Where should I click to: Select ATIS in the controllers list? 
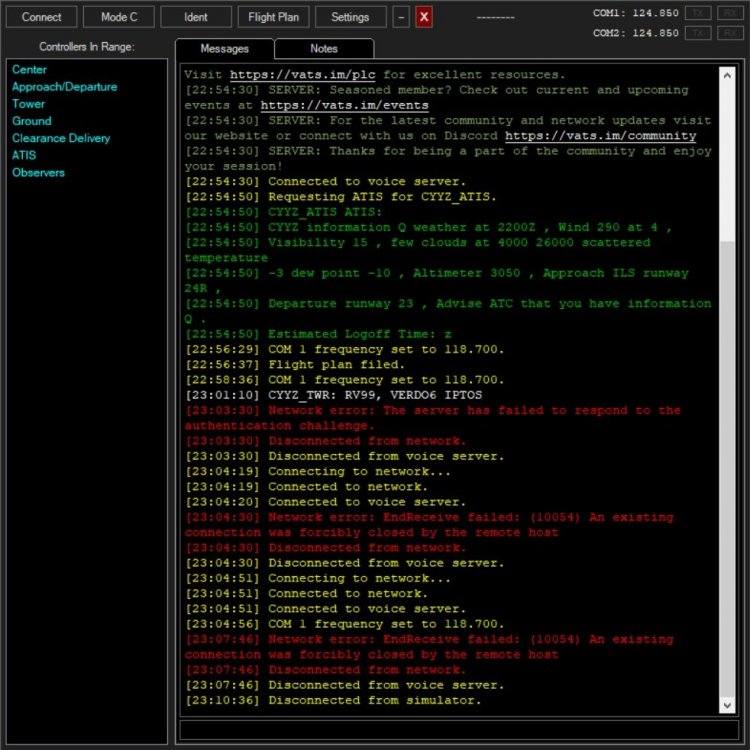click(23, 155)
